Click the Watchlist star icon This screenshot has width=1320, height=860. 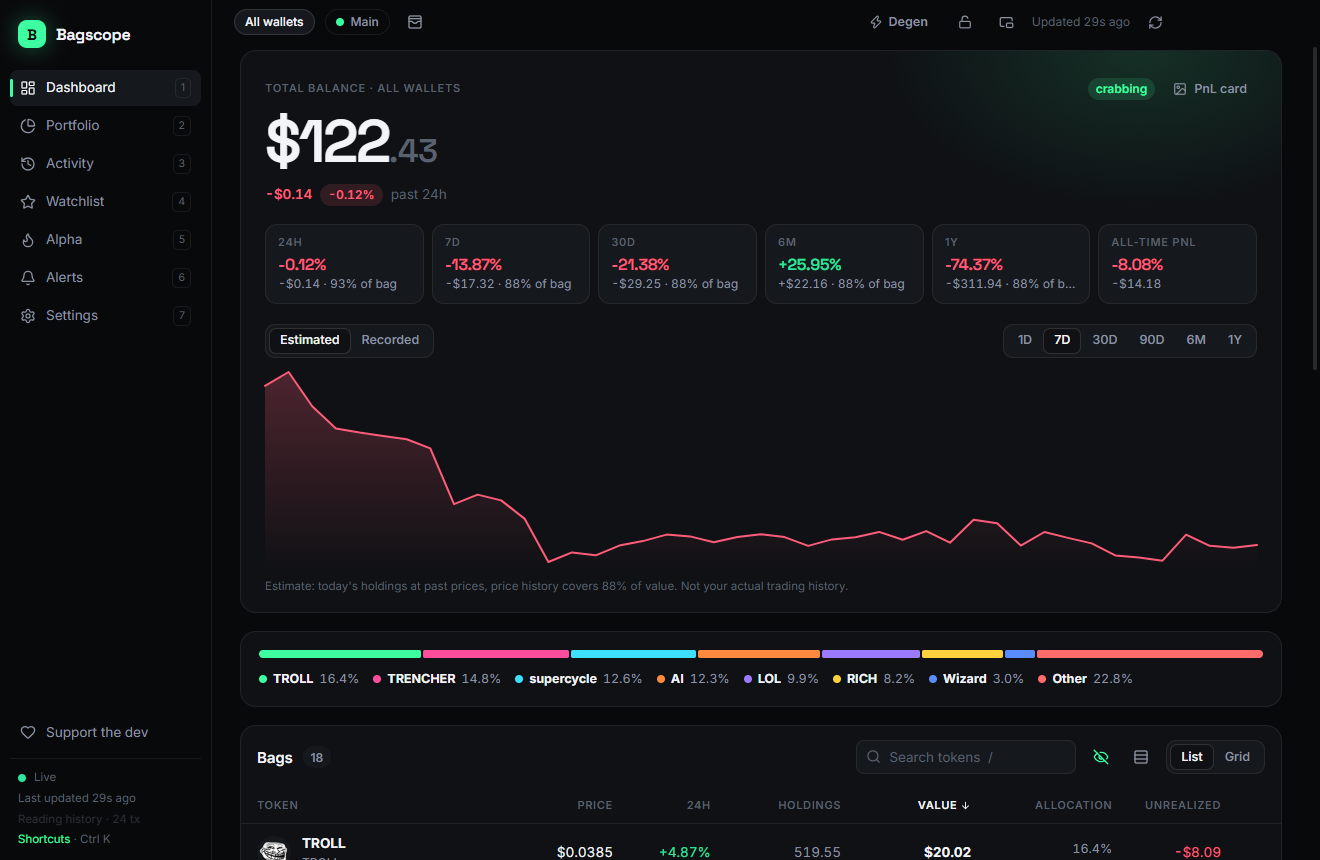click(x=28, y=202)
